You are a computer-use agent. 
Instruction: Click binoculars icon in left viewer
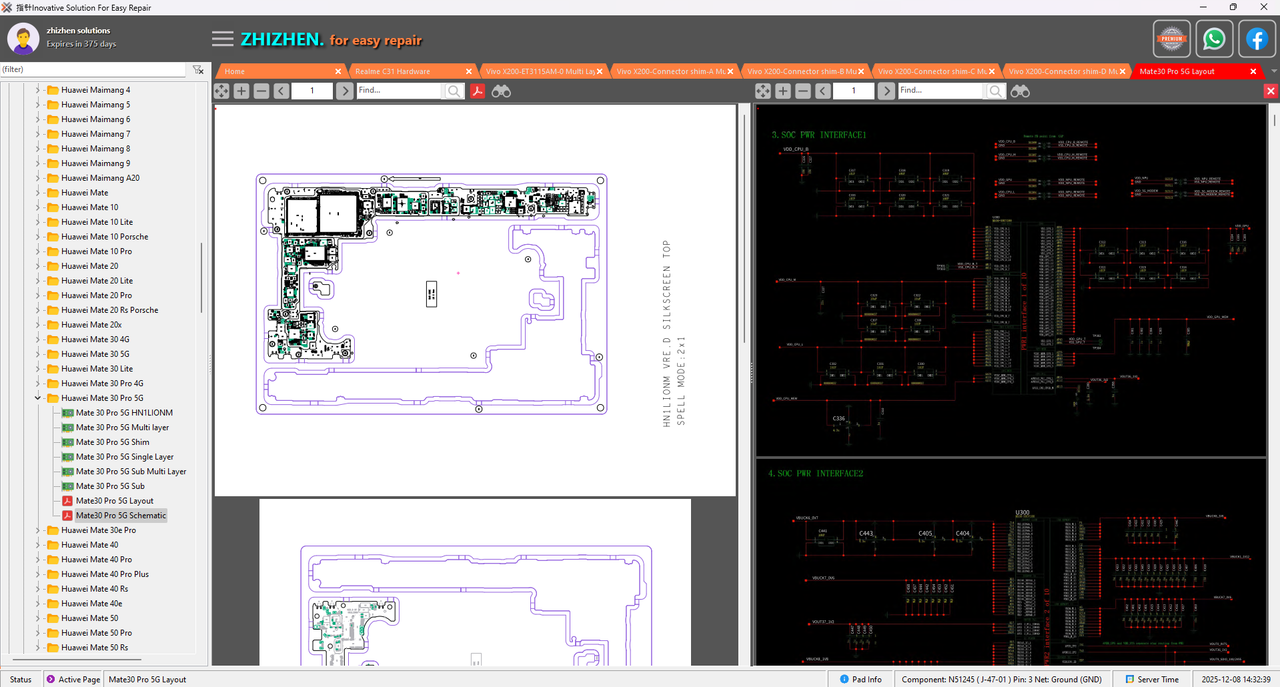(x=502, y=91)
